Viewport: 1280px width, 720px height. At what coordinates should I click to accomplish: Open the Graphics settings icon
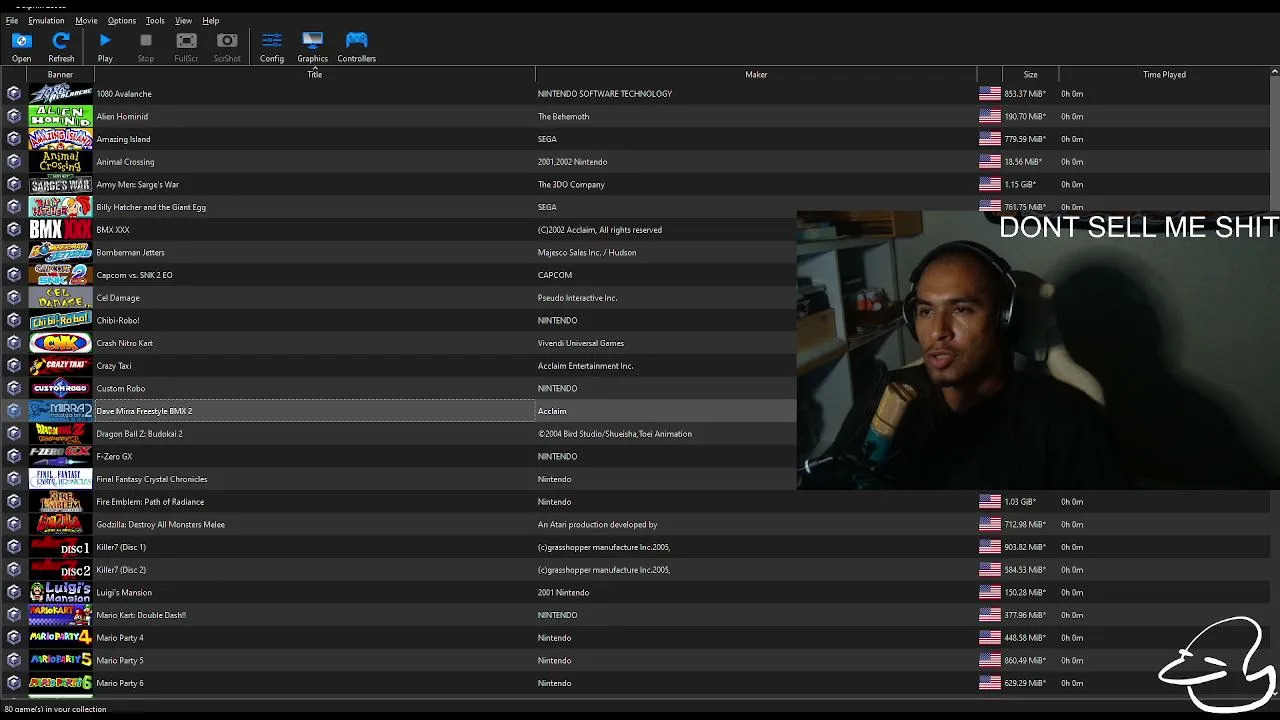click(312, 46)
